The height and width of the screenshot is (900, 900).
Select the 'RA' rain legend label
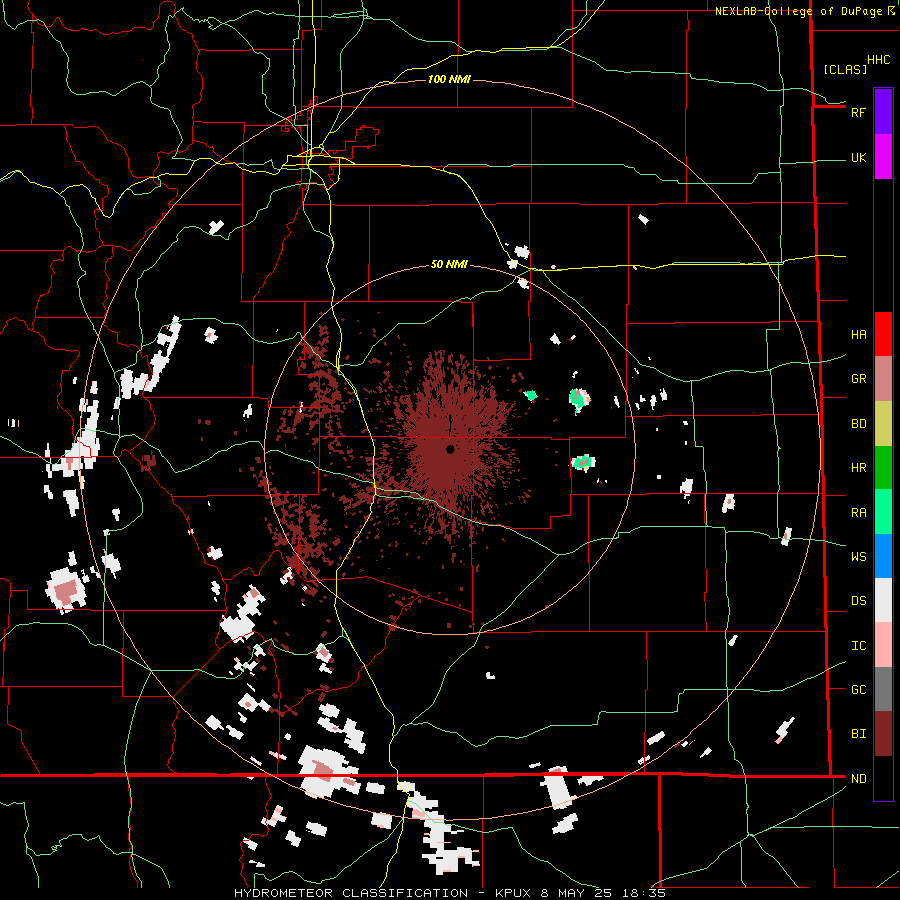pyautogui.click(x=858, y=513)
